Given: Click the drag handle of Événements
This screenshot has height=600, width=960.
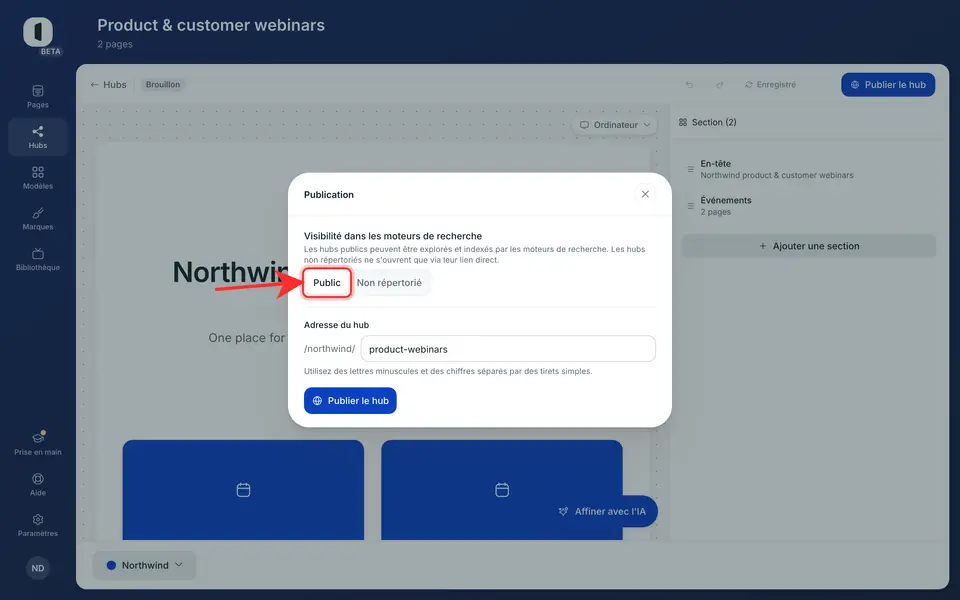Looking at the screenshot, I should [691, 206].
